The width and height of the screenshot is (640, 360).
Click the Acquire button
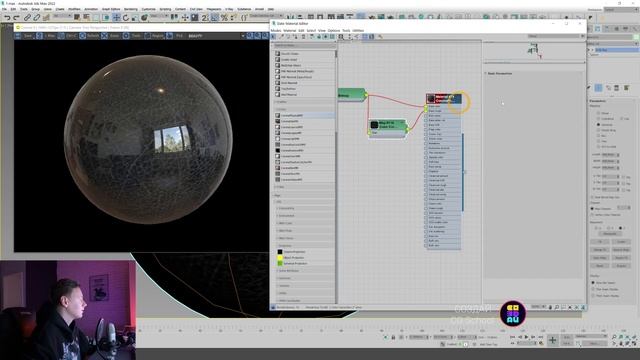click(x=621, y=265)
